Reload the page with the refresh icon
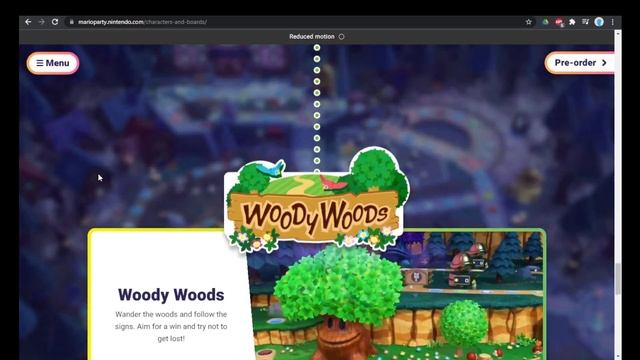The height and width of the screenshot is (360, 640). (x=55, y=22)
